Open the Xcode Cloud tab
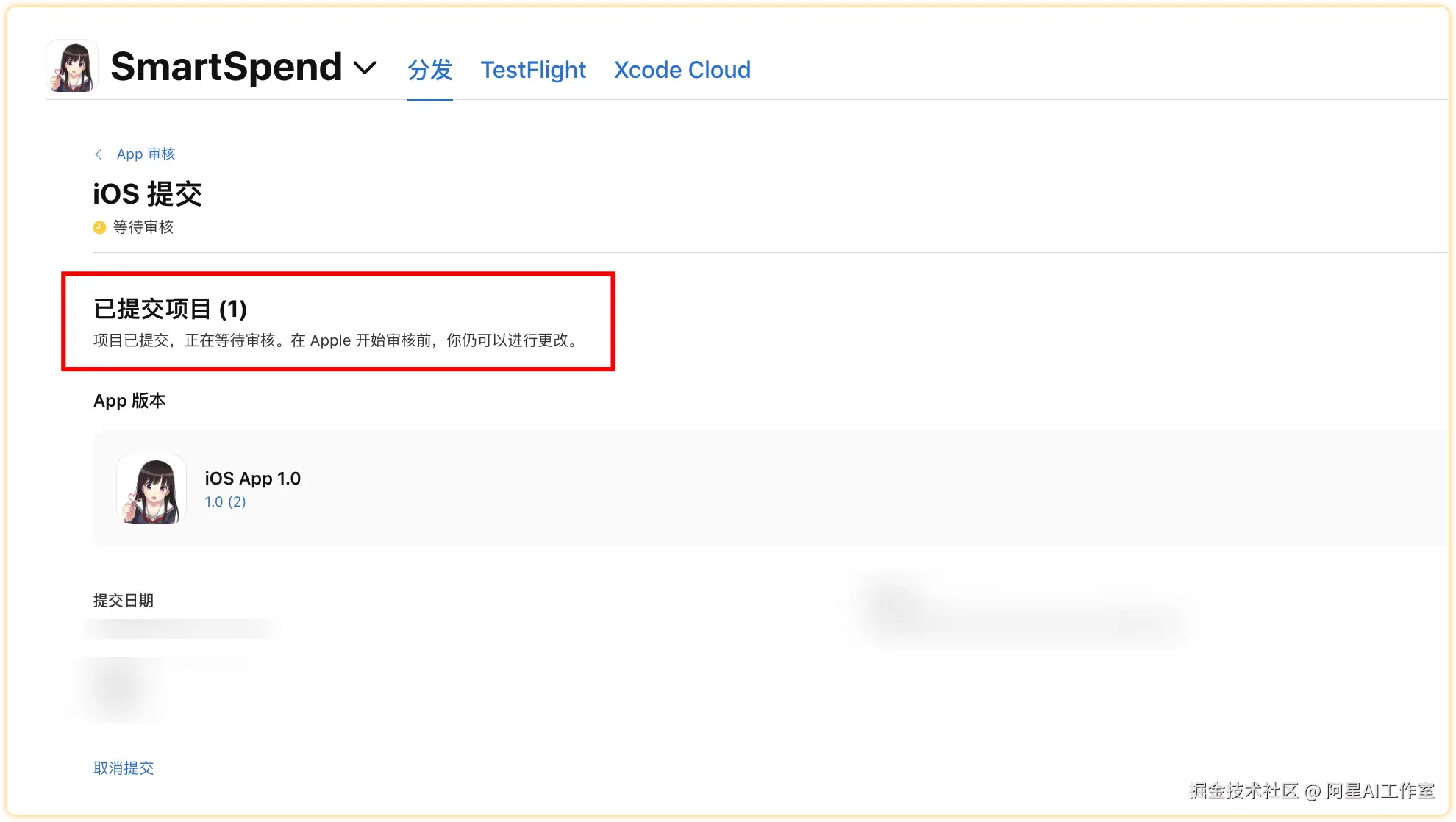The width and height of the screenshot is (1456, 822). pos(682,70)
